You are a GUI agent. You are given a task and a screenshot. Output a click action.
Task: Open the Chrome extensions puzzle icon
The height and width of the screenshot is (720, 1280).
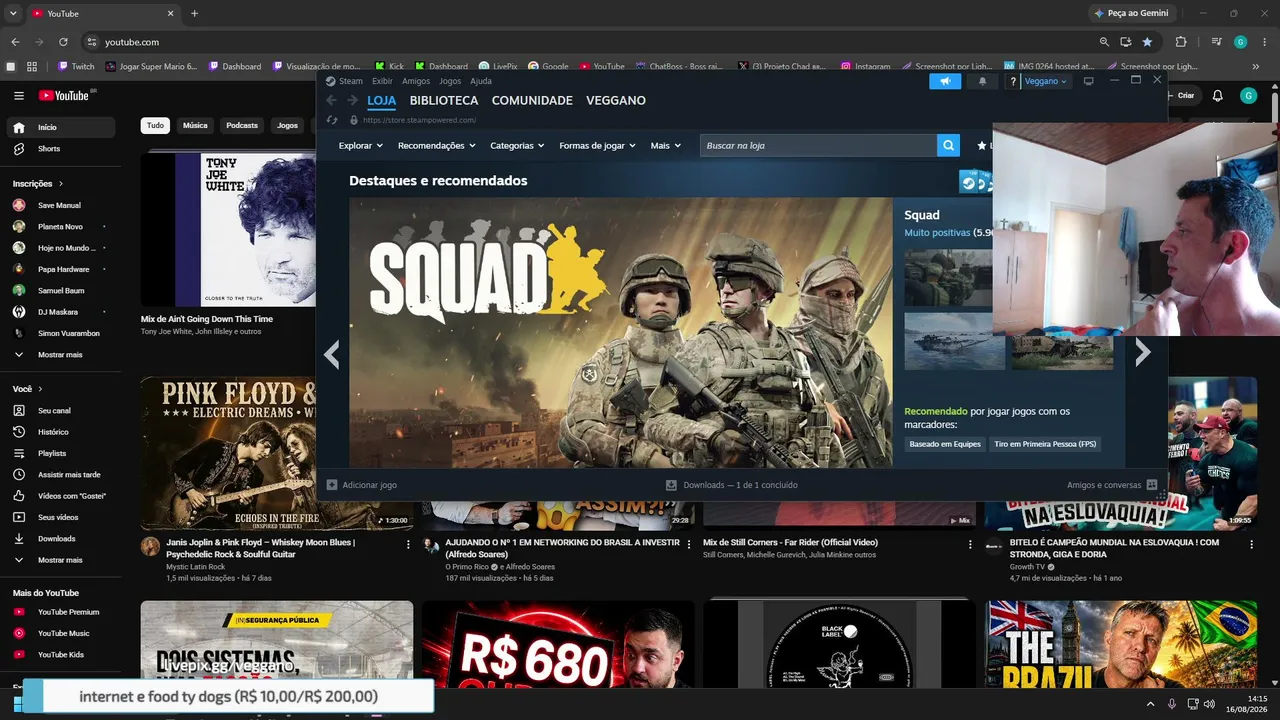coord(1181,42)
